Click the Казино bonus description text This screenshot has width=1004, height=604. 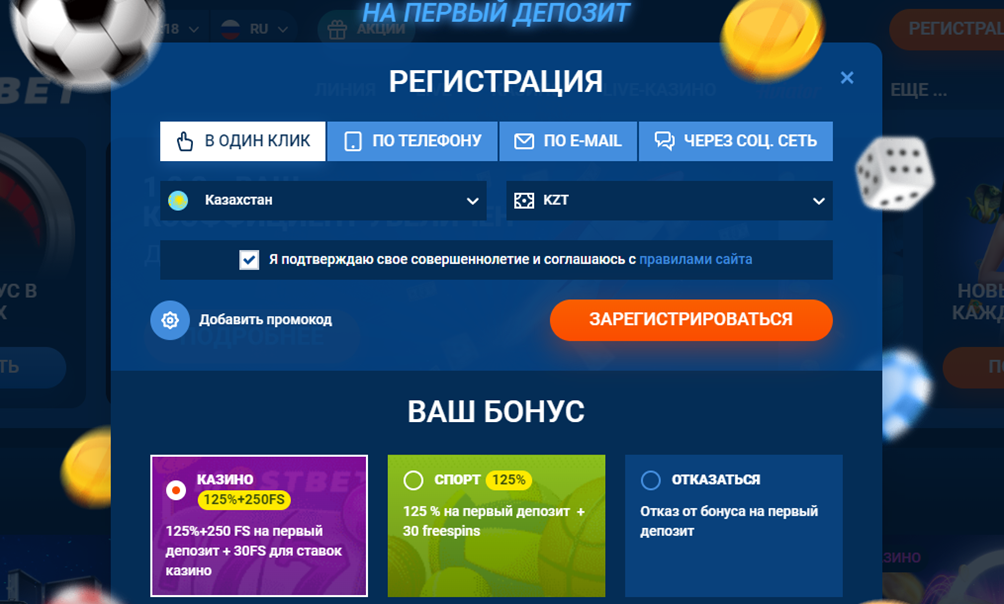(254, 550)
